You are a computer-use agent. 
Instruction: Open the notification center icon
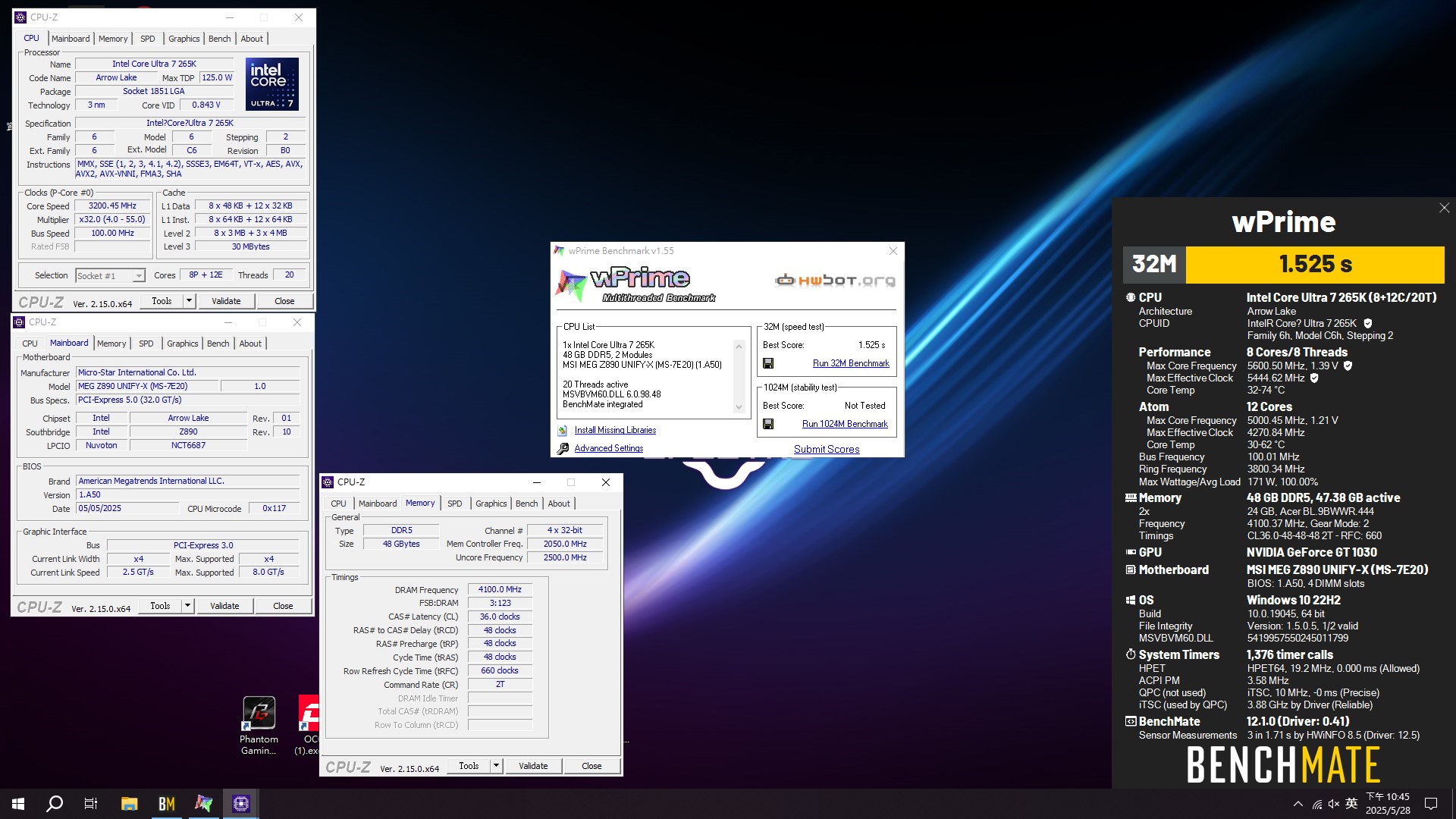point(1431,804)
